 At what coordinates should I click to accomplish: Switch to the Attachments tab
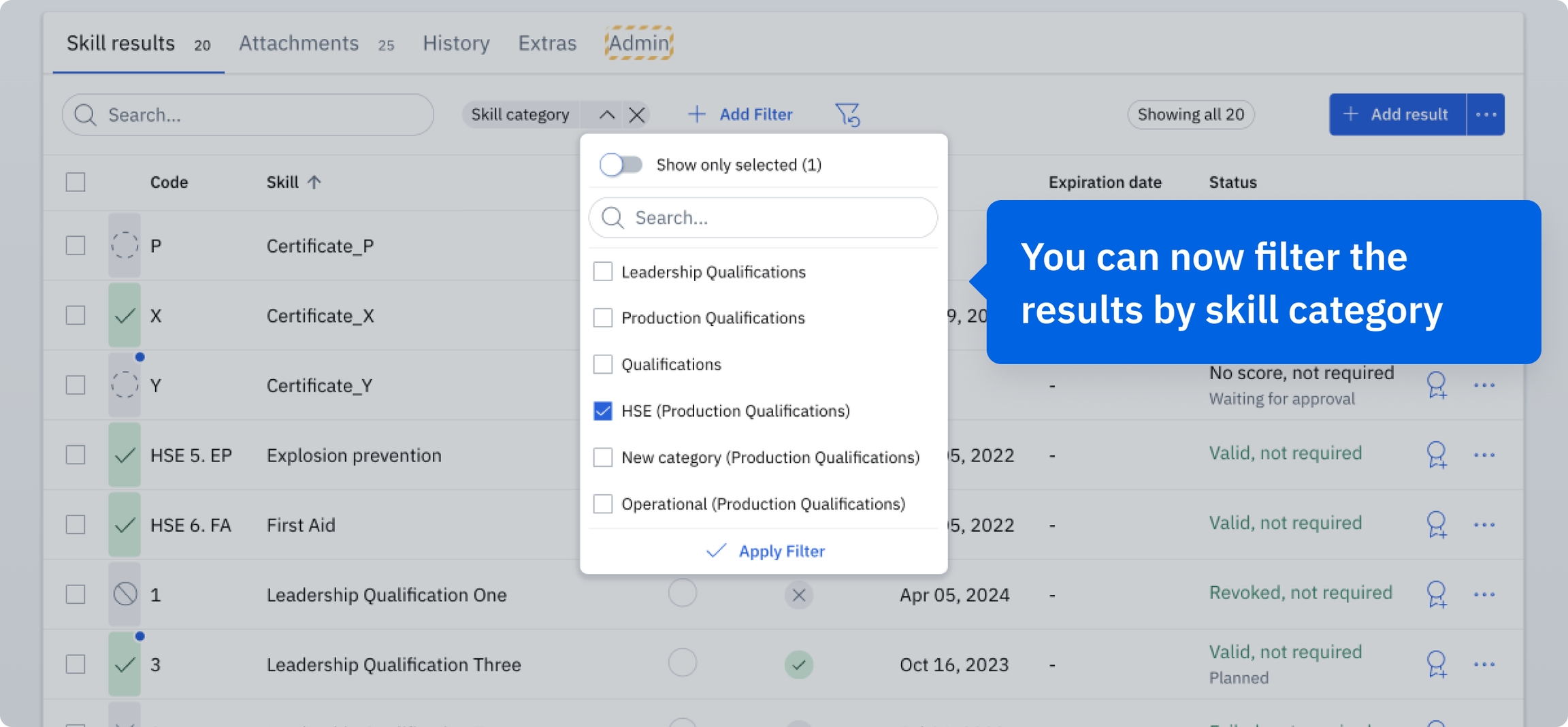[x=299, y=44]
